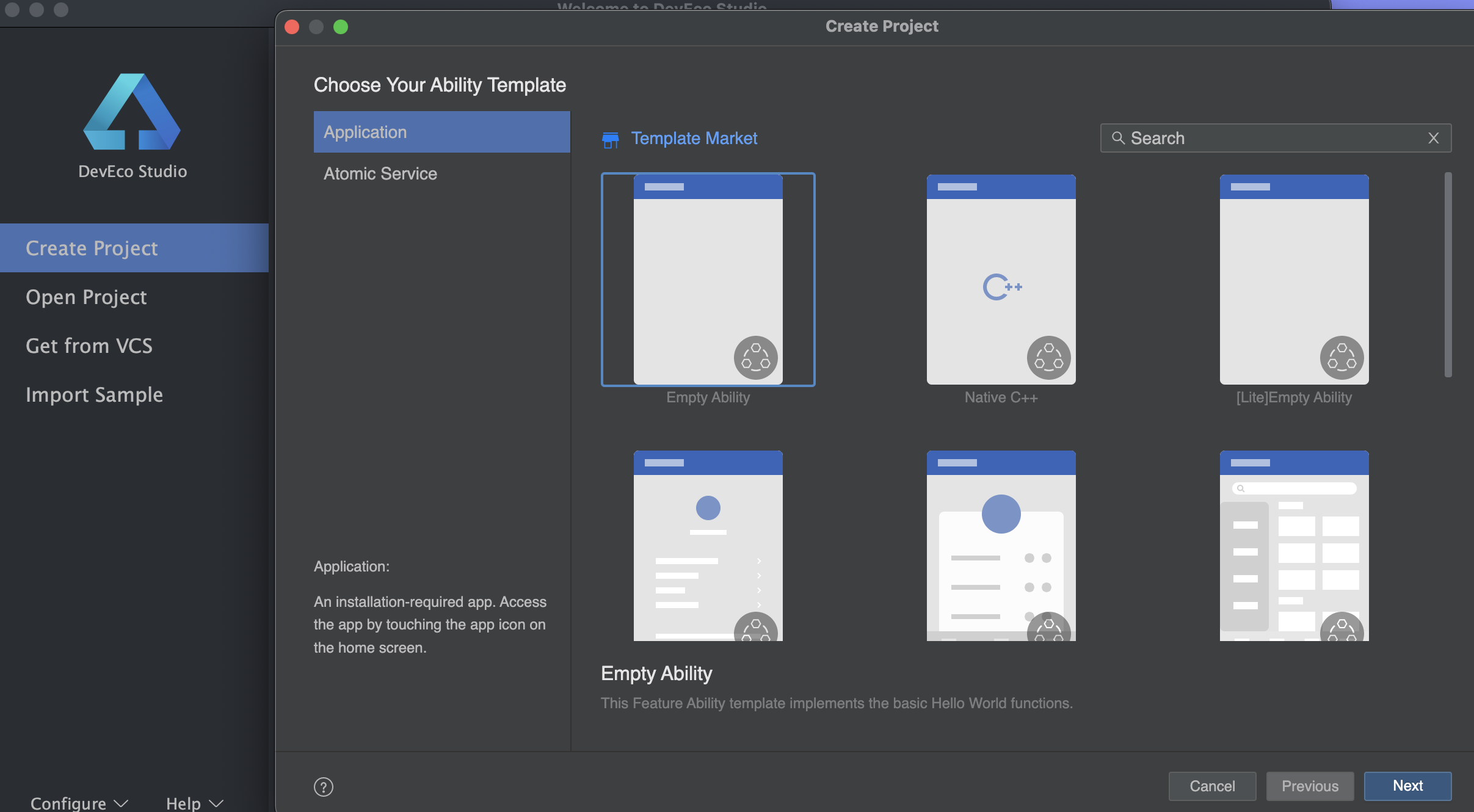1474x812 pixels.
Task: Close the Create Project dialog with red button
Action: coord(292,26)
